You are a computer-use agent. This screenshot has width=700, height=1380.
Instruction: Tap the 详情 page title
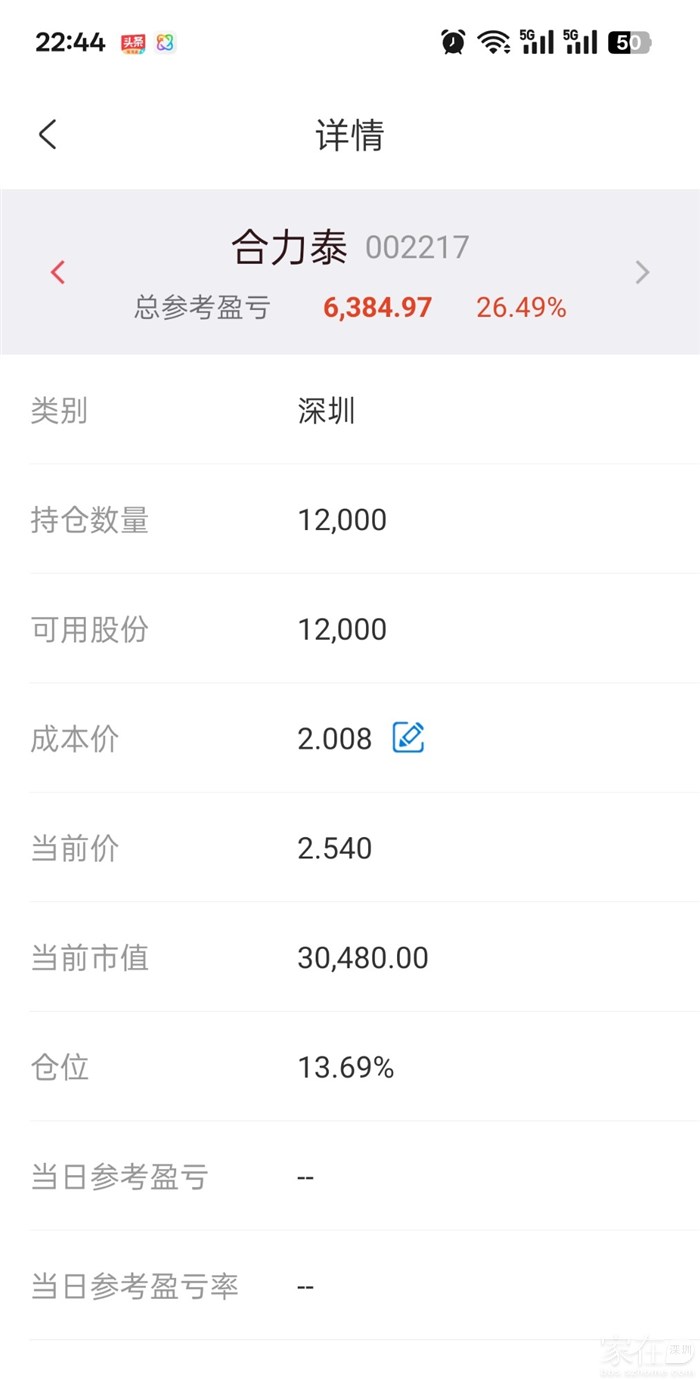point(350,135)
